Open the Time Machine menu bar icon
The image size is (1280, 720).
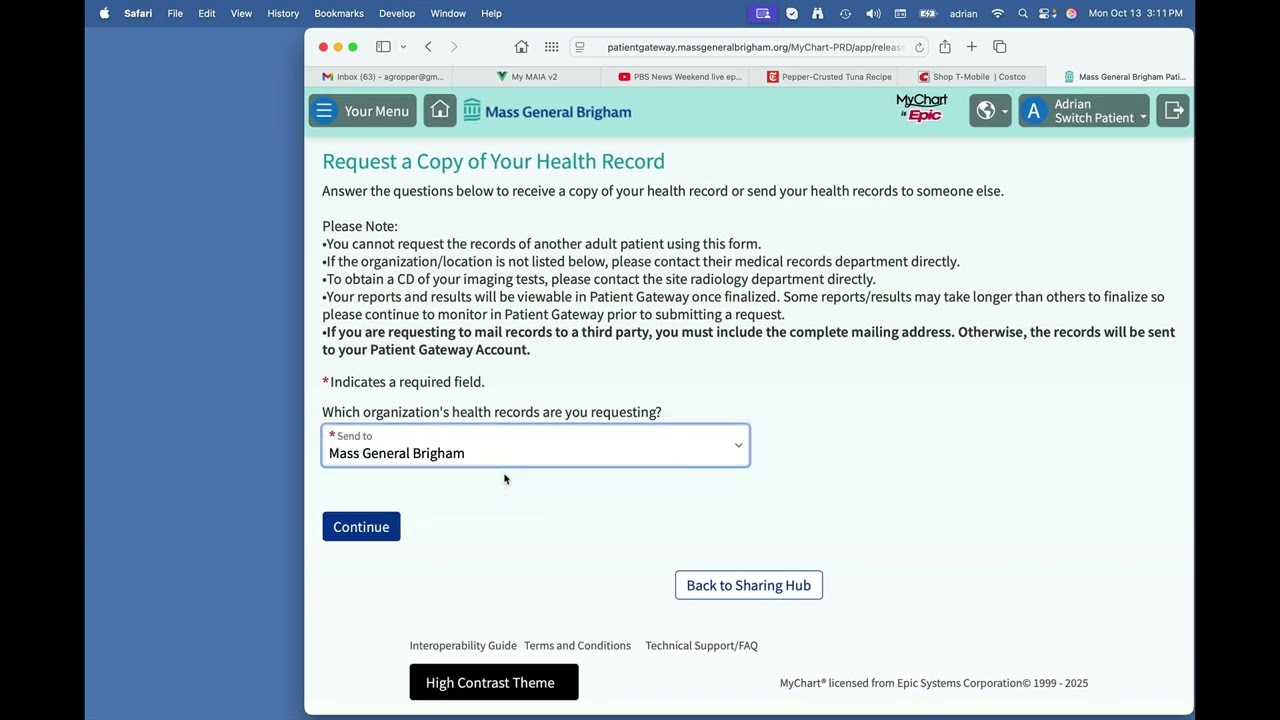pyautogui.click(x=846, y=13)
